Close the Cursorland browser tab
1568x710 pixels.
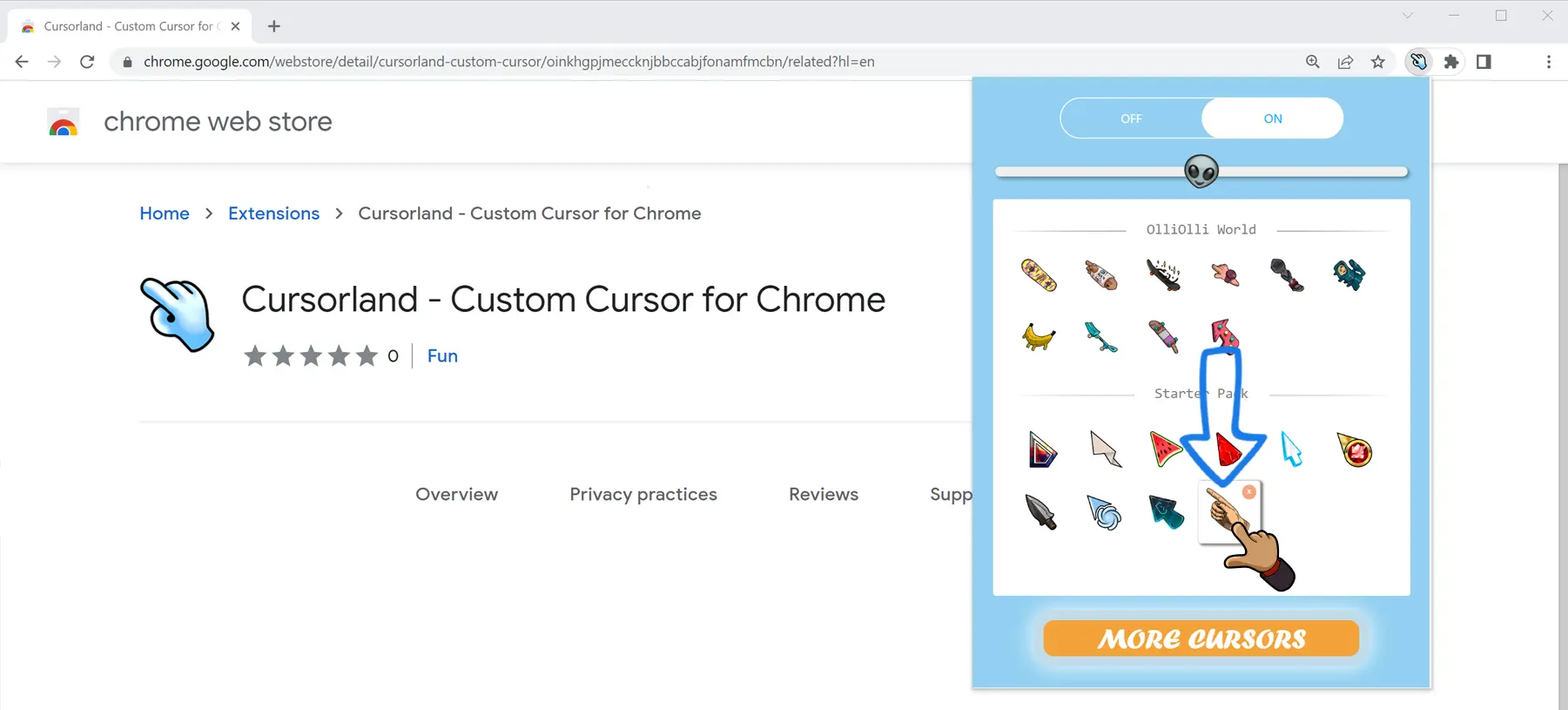(x=235, y=26)
